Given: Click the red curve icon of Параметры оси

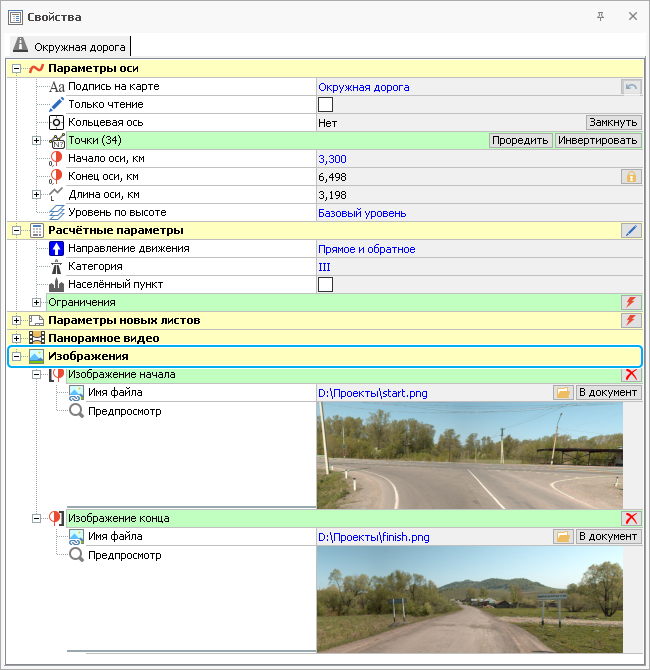Looking at the screenshot, I should [x=36, y=68].
